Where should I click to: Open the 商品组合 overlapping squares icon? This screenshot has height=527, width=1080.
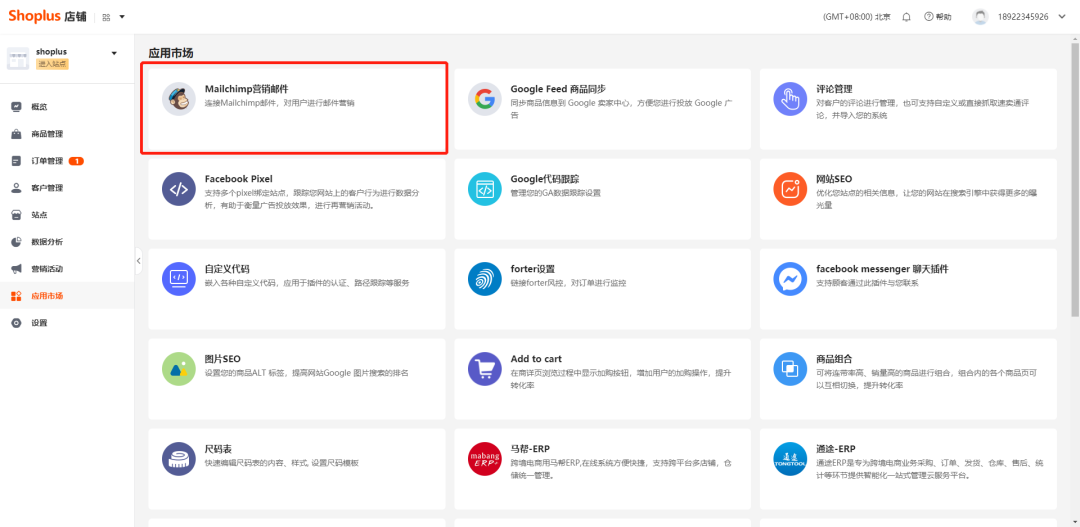[790, 369]
